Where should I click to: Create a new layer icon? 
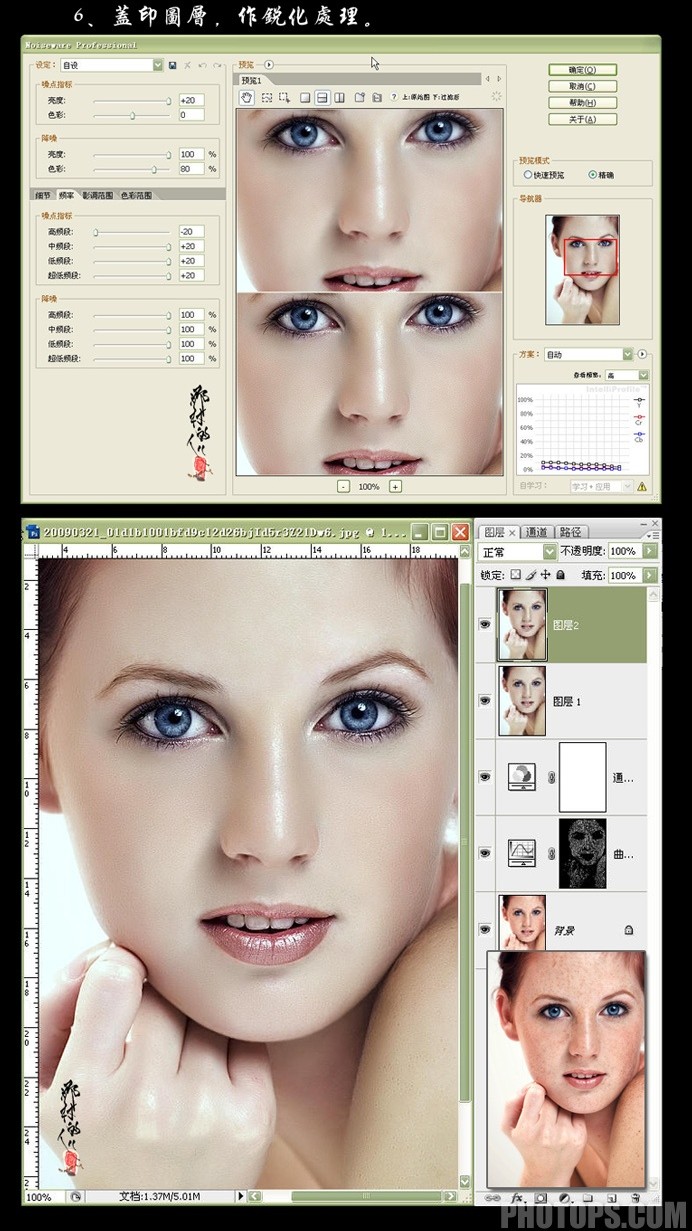610,1197
